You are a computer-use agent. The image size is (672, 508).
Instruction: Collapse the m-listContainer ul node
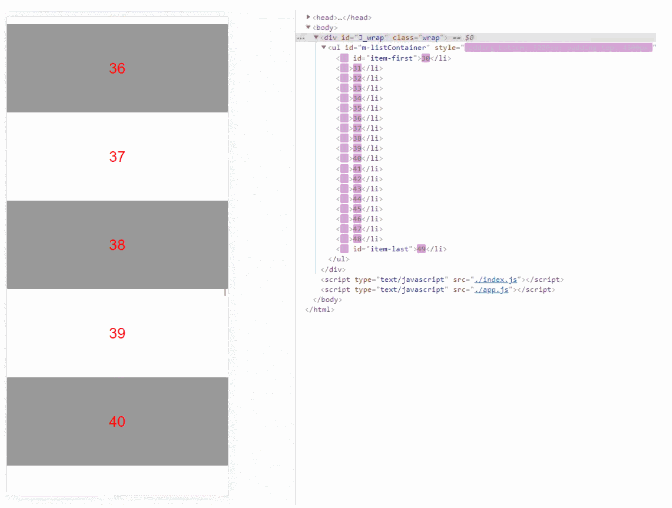tap(324, 48)
